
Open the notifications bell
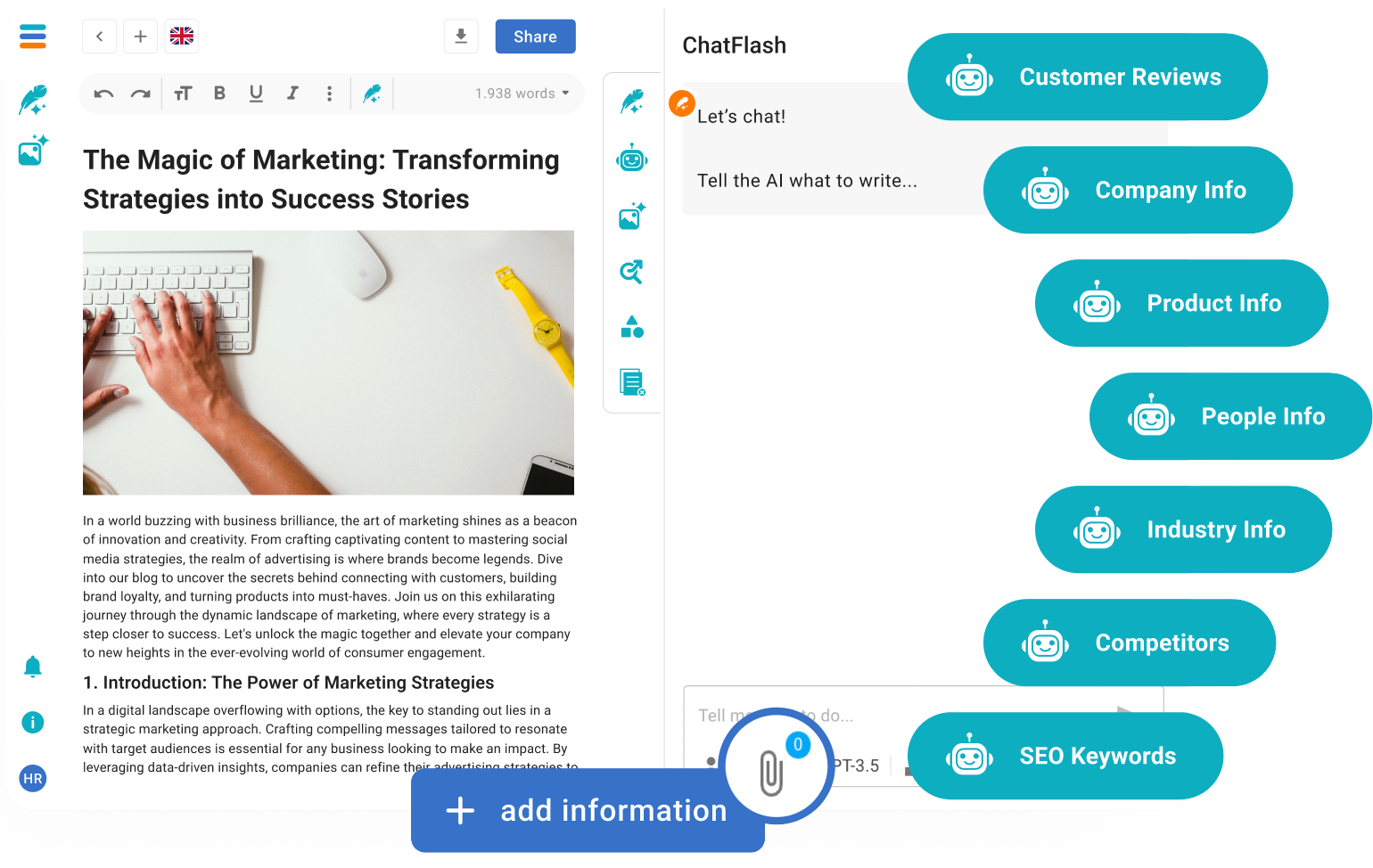32,667
